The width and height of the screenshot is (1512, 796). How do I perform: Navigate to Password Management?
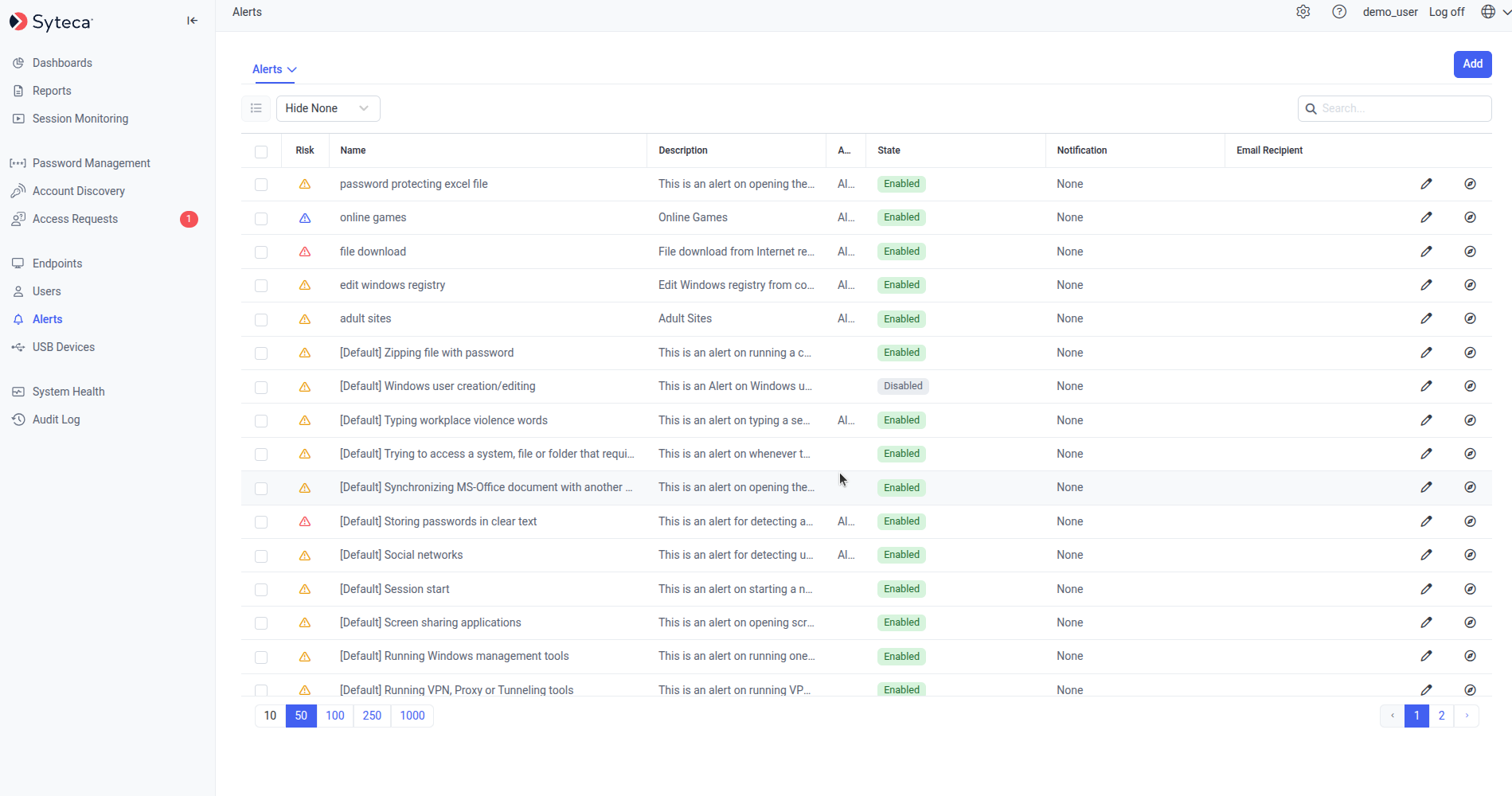pos(91,163)
